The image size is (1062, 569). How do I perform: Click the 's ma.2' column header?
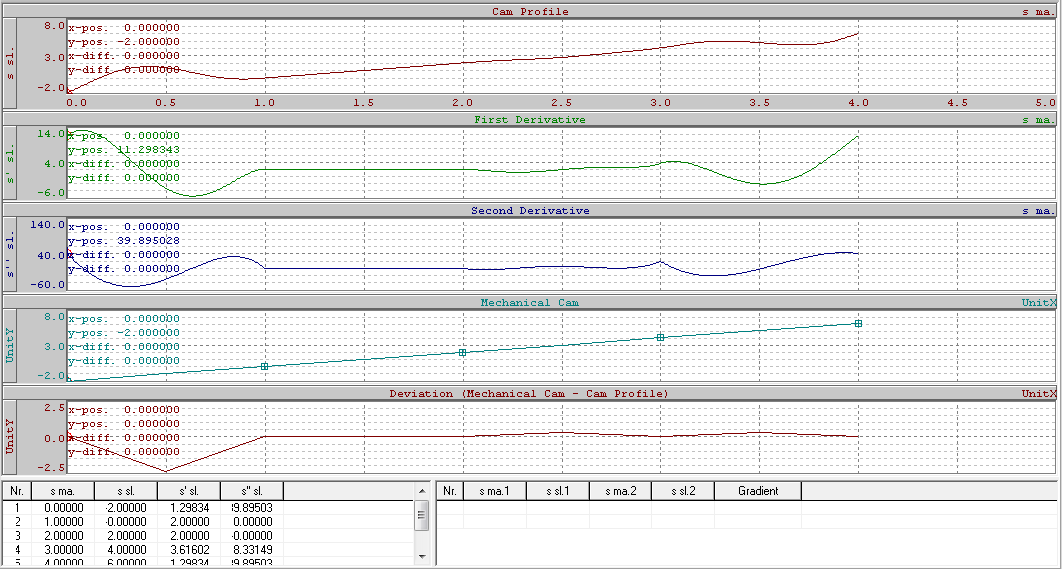[620, 491]
